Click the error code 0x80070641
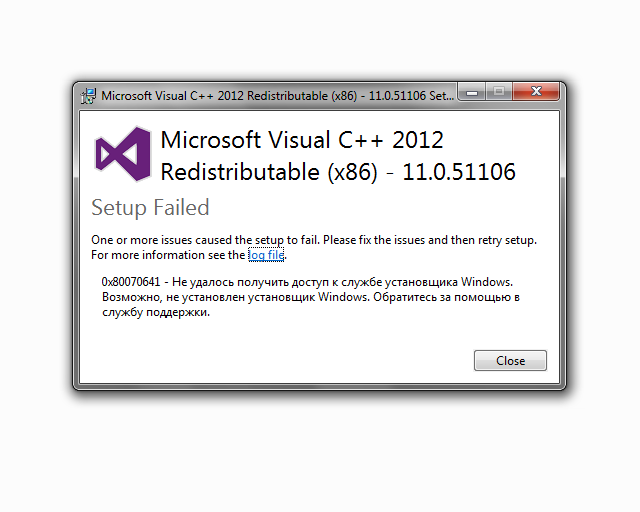This screenshot has width=640, height=512. (131, 282)
